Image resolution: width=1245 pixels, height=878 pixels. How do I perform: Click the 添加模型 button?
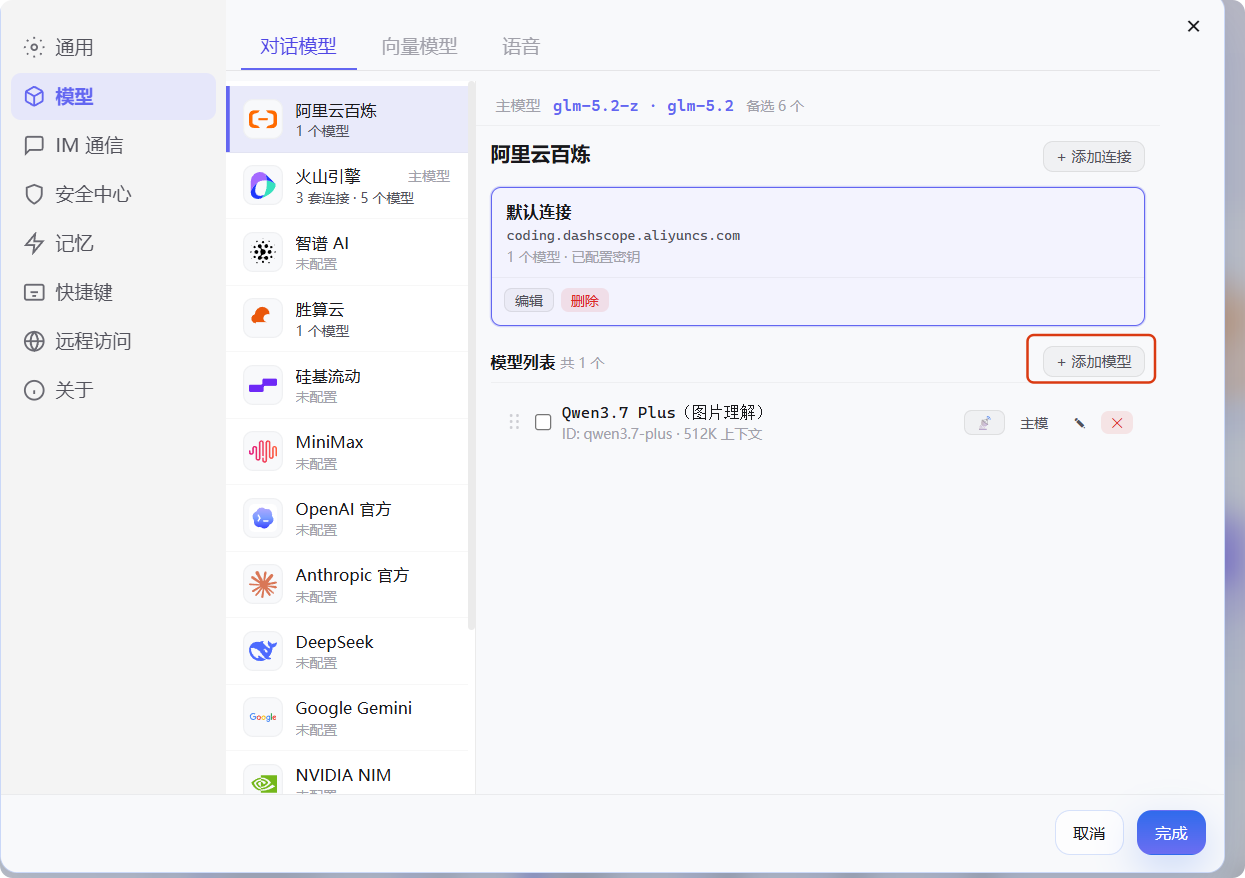[1094, 362]
